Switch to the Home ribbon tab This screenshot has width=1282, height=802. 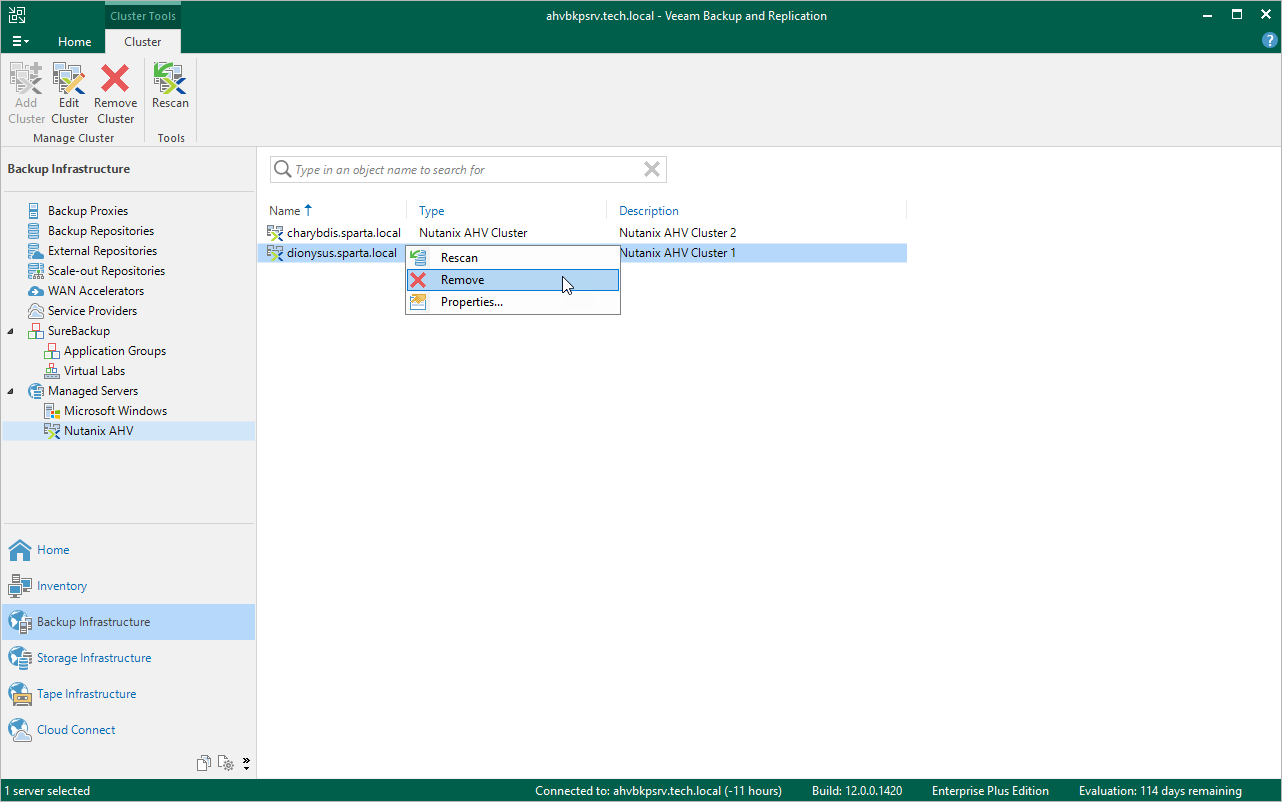tap(75, 42)
